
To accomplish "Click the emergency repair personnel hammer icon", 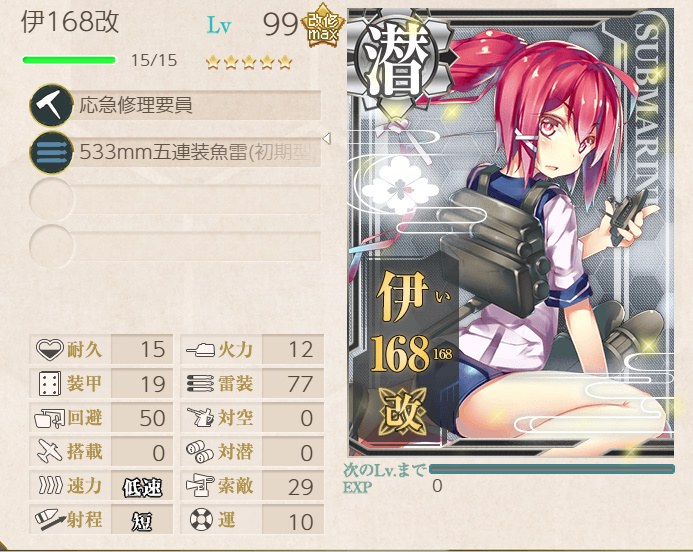I will (51, 105).
